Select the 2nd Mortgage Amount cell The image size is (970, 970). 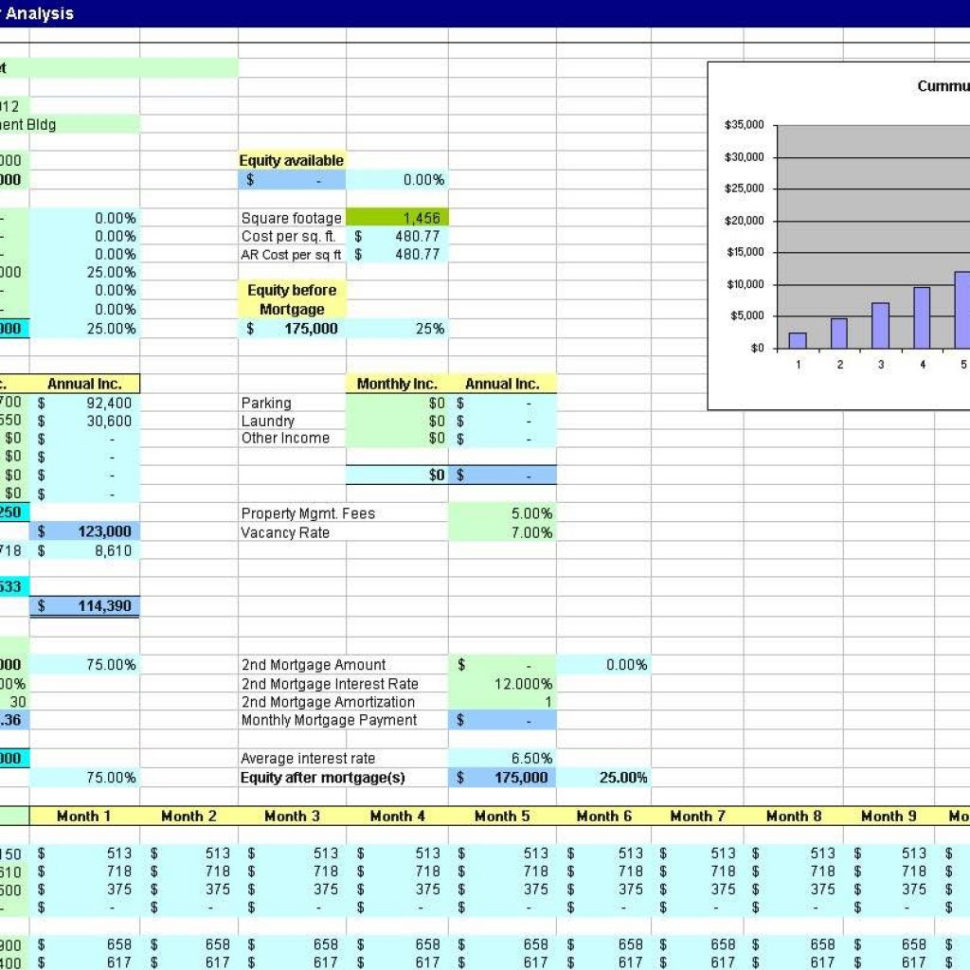pyautogui.click(x=501, y=664)
